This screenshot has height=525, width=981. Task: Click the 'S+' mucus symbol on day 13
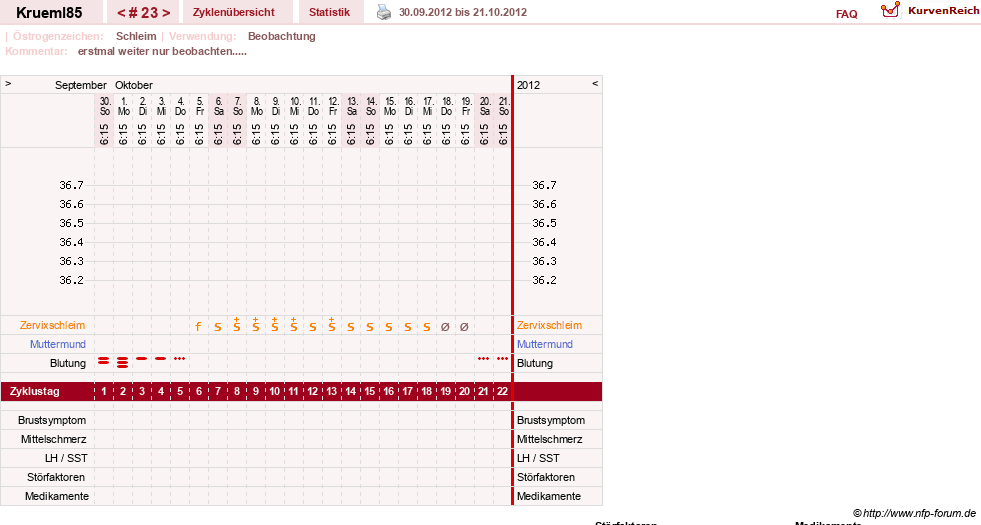pyautogui.click(x=332, y=324)
